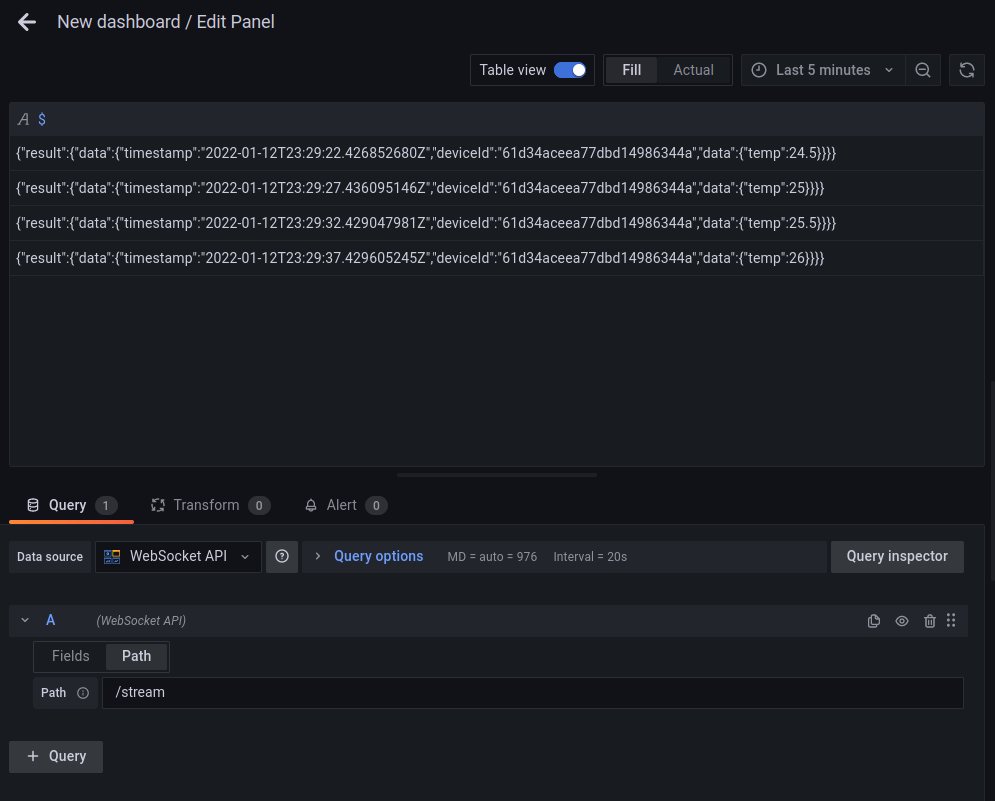Hide query A with the eye icon
The width and height of the screenshot is (995, 801).
(x=902, y=621)
